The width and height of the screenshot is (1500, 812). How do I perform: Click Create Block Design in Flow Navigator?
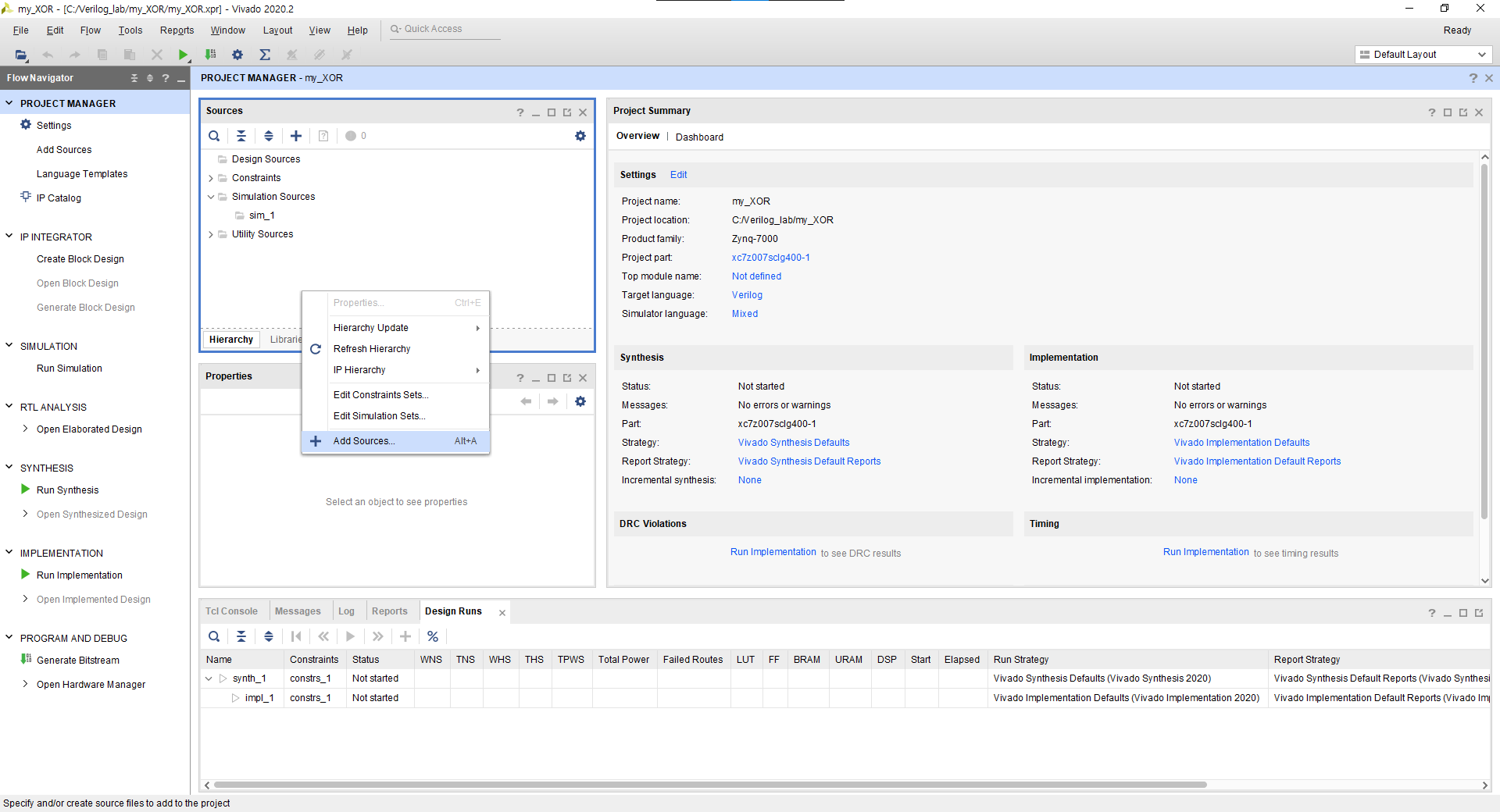[x=80, y=259]
